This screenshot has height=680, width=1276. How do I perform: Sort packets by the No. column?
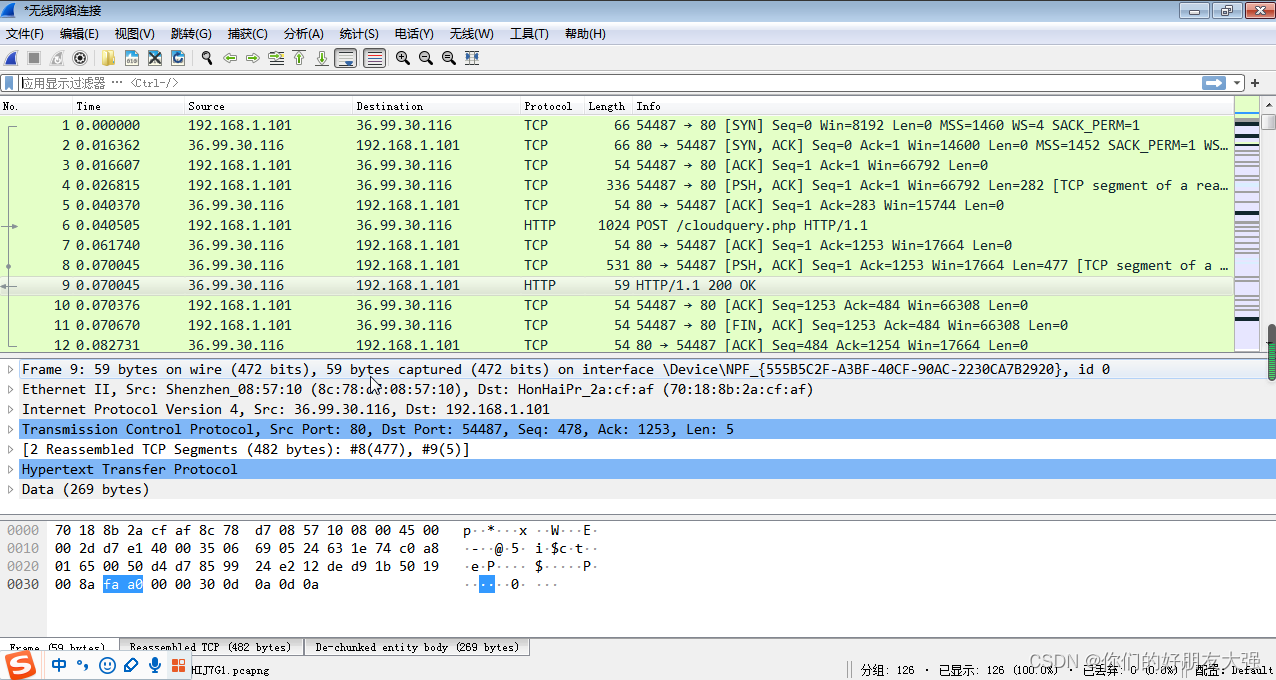coord(36,106)
